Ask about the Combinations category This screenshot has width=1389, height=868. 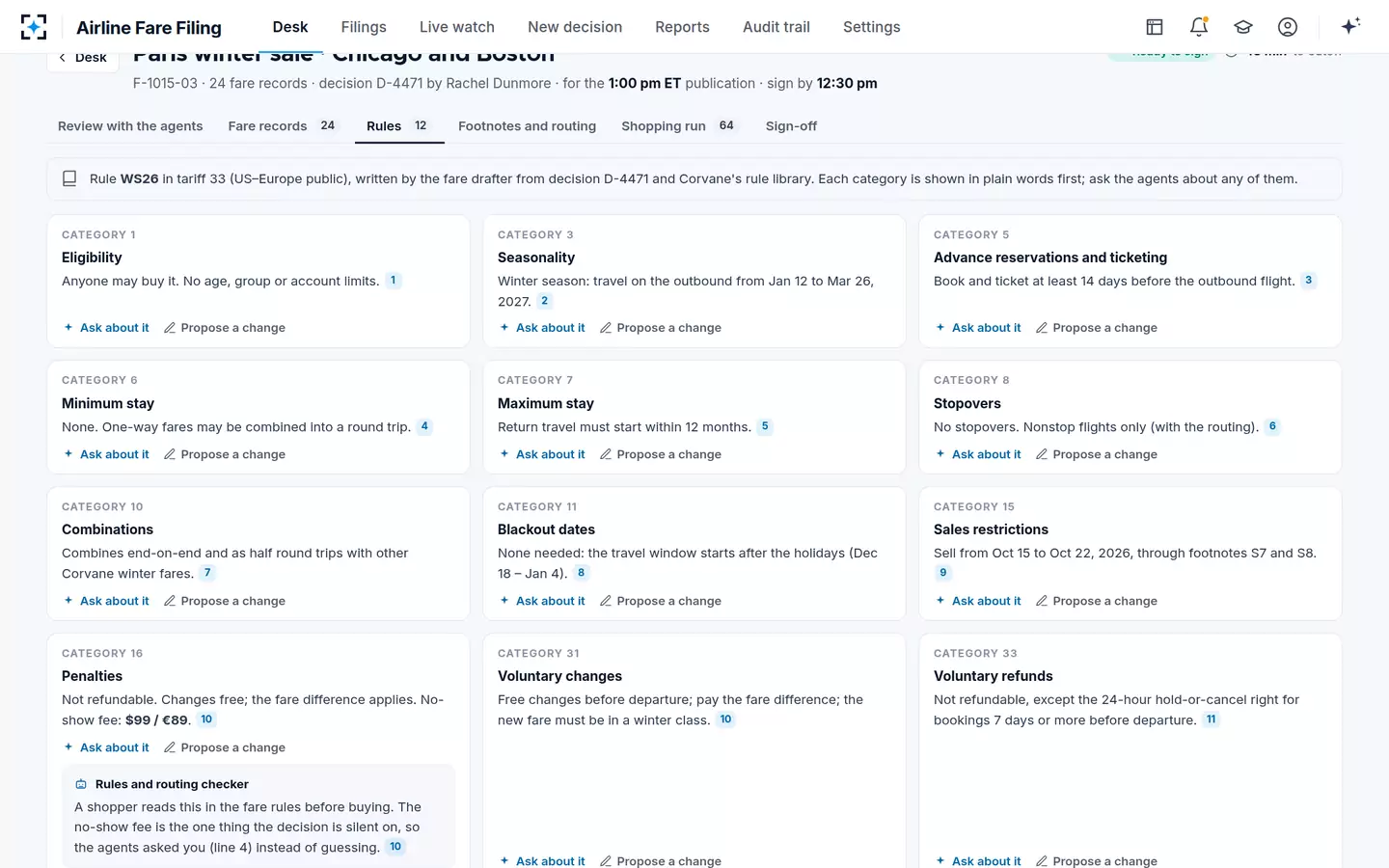pos(106,601)
